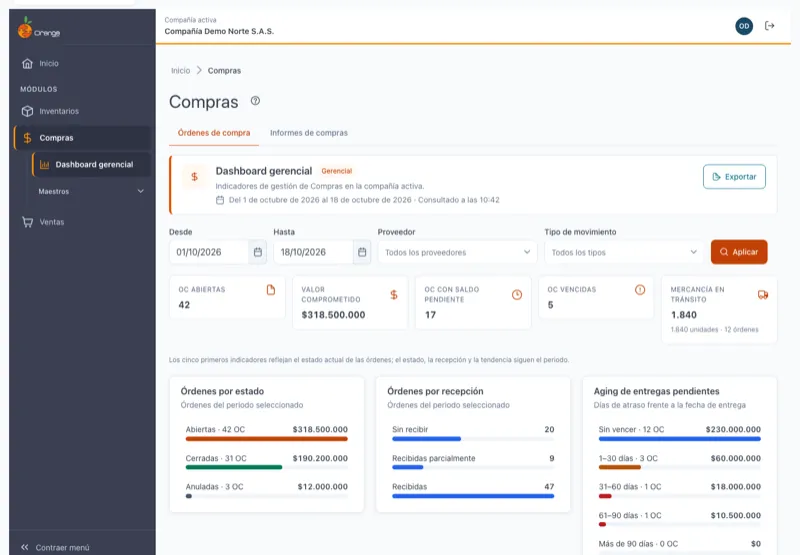Screen dimensions: 800x555
Task: Click the Valor Comprometido dollar icon
Action: point(394,295)
